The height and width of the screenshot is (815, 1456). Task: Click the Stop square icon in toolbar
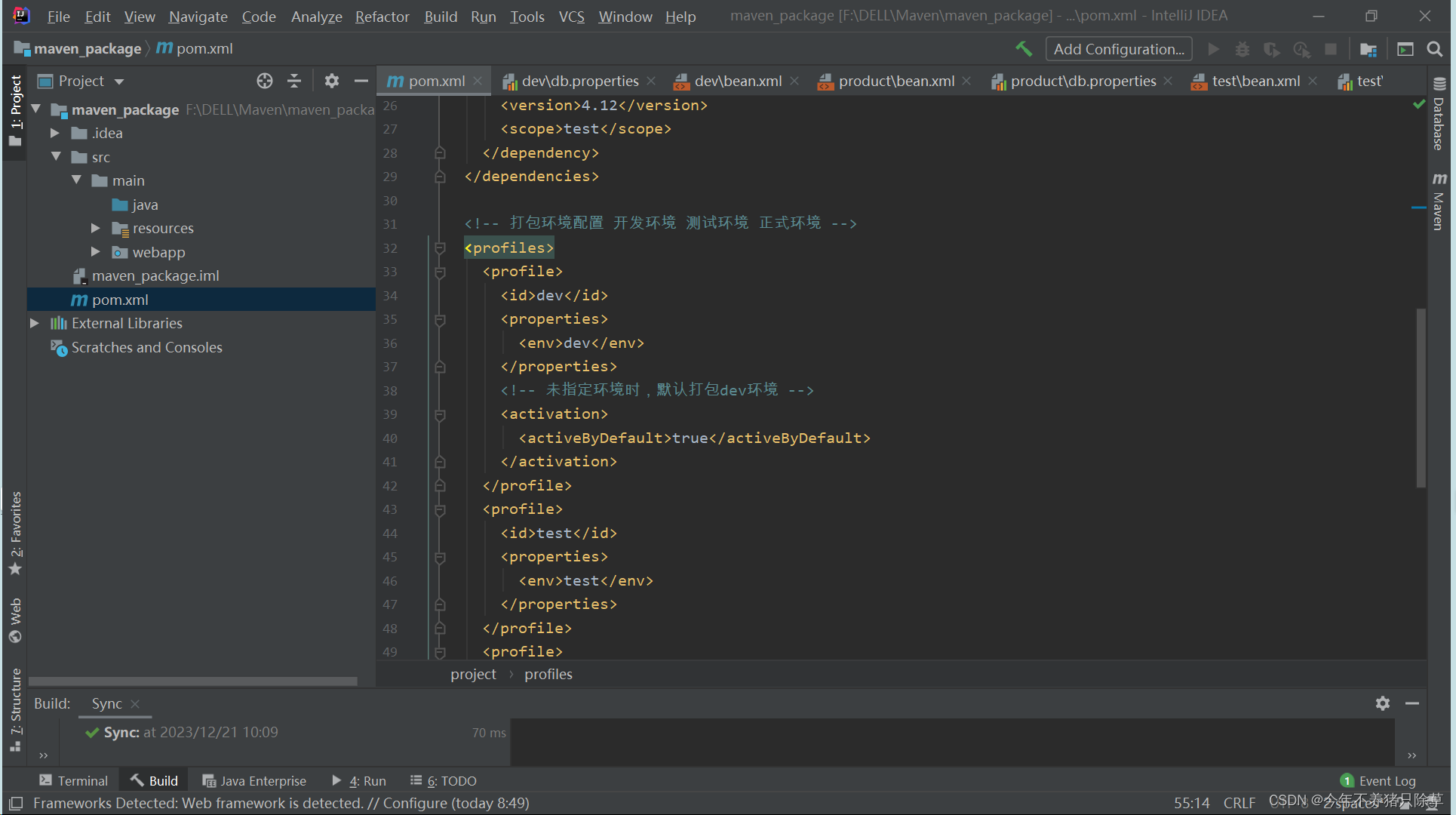pos(1331,49)
